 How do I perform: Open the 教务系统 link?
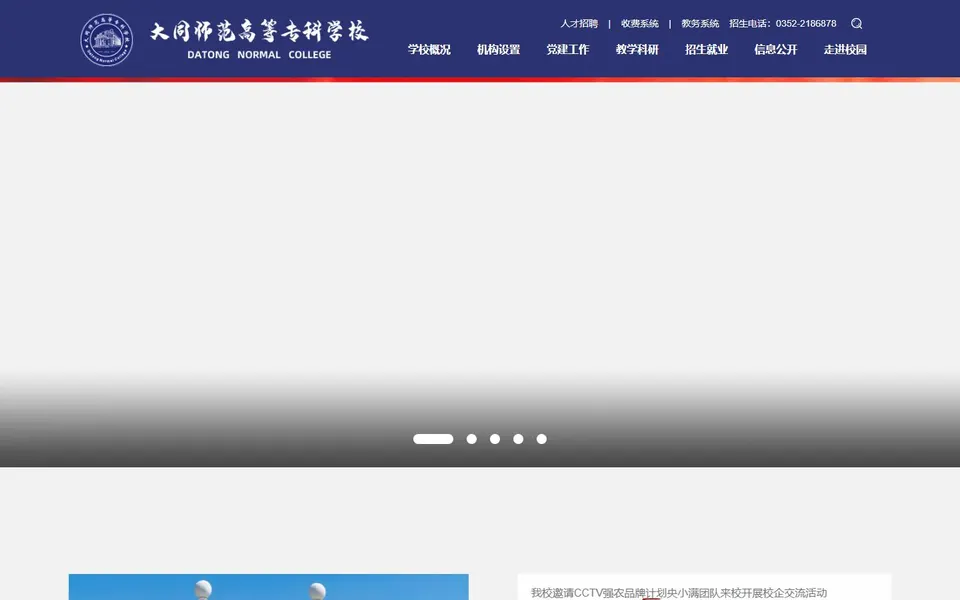click(x=700, y=23)
